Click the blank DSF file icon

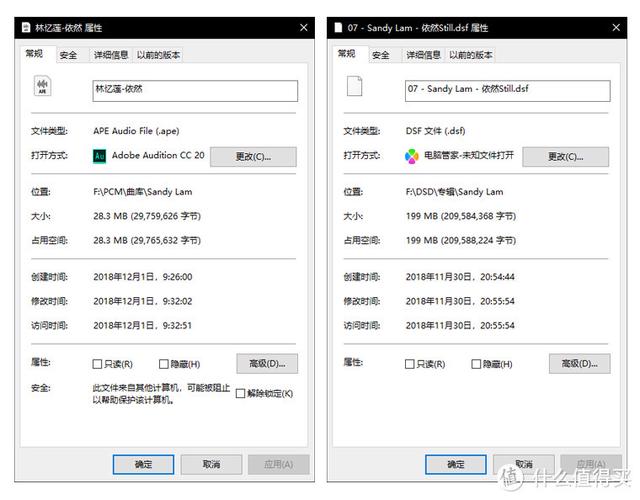(354, 86)
